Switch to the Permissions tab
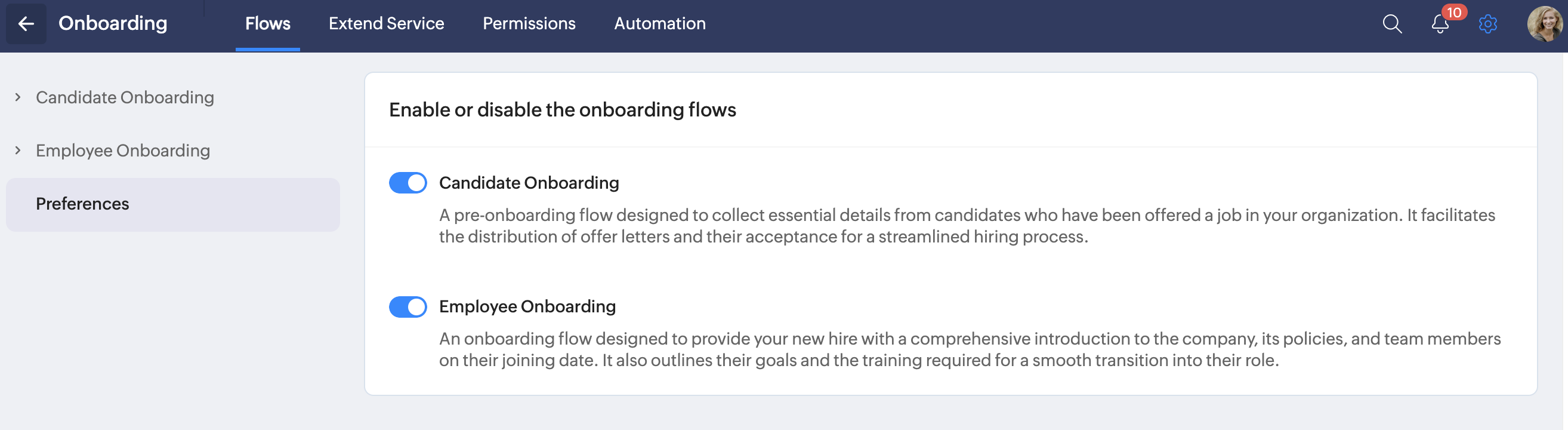This screenshot has height=430, width=1568. [529, 24]
